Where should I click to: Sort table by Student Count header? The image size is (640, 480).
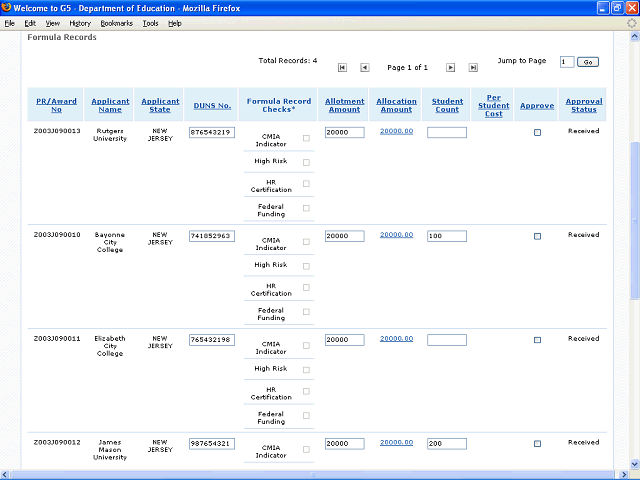[447, 105]
